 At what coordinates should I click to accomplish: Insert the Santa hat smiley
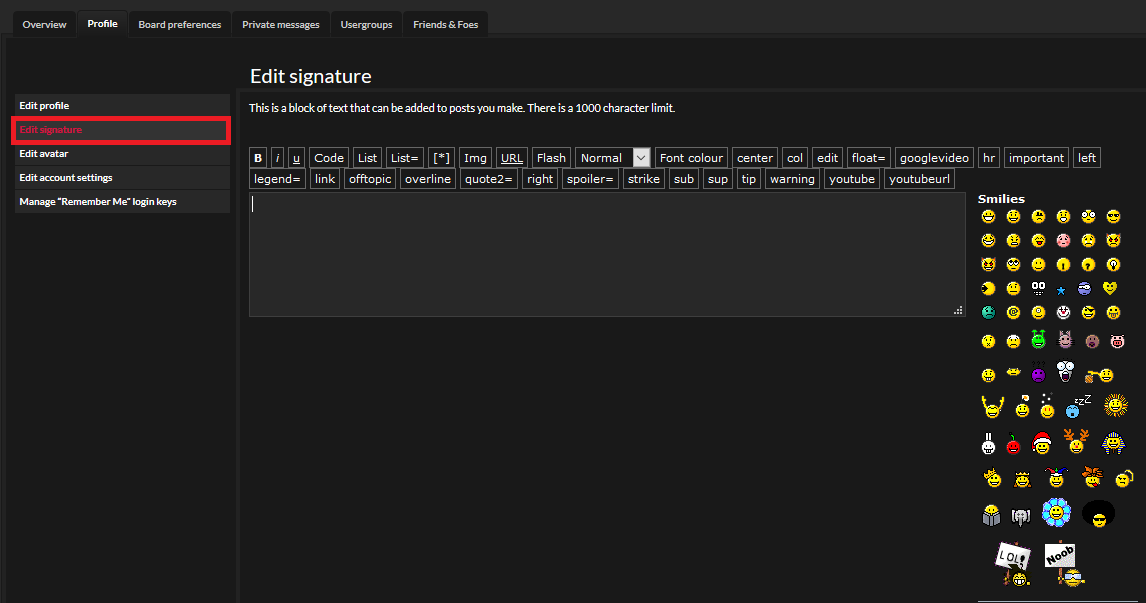point(1041,443)
